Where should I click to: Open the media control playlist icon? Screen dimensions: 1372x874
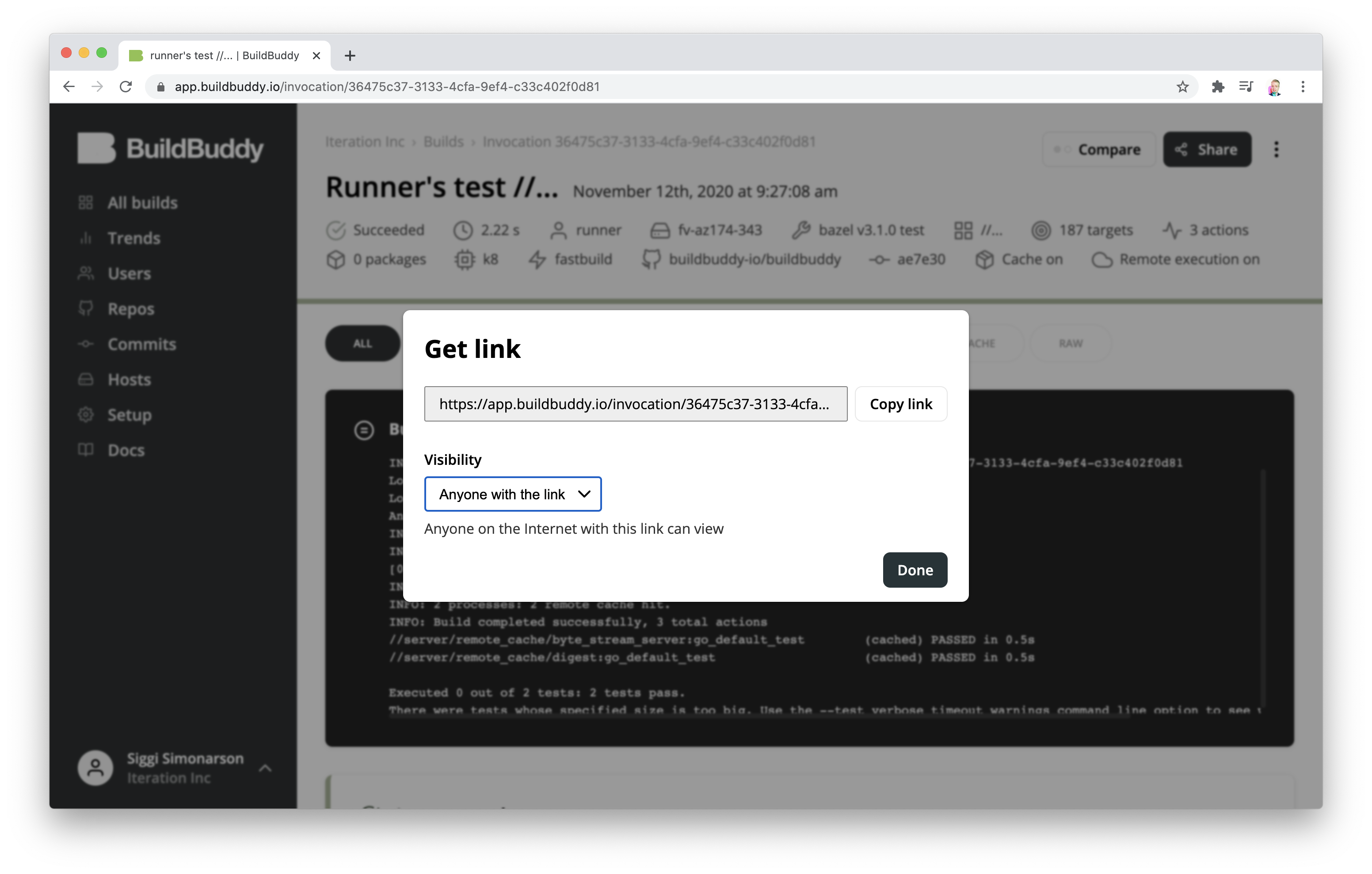[1246, 87]
